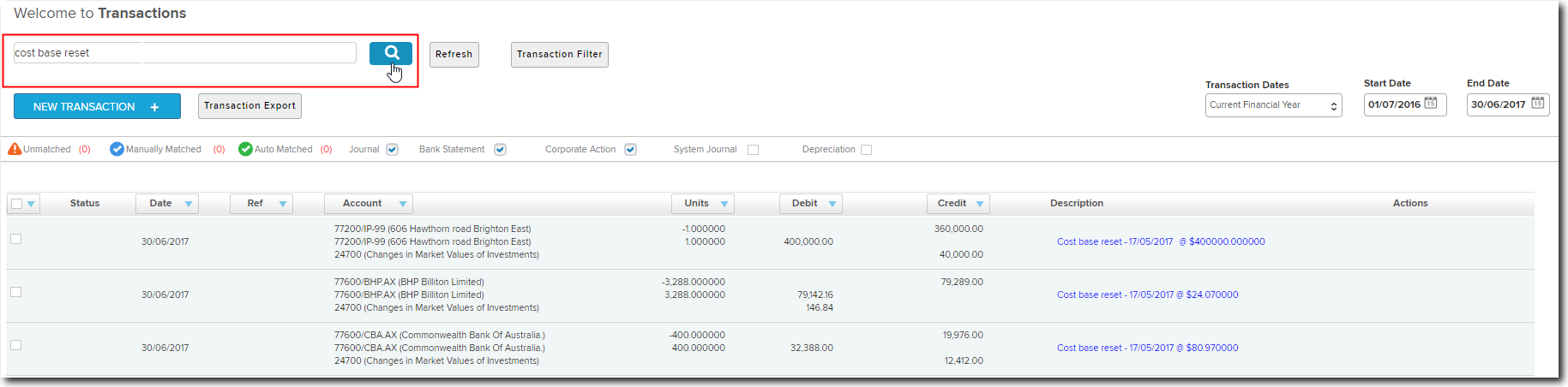This screenshot has width=1568, height=387.
Task: Select the Hawthorn road transaction row checkbox
Action: click(15, 239)
